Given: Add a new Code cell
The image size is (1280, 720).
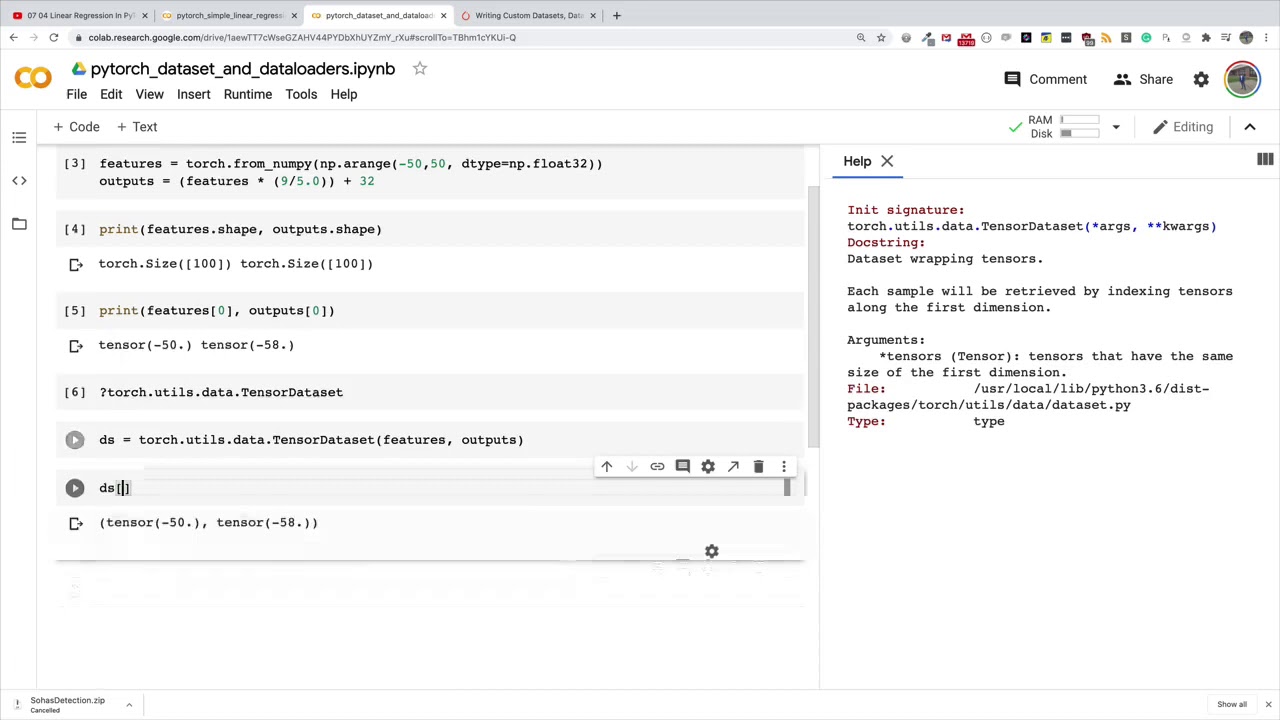Looking at the screenshot, I should click(x=77, y=127).
